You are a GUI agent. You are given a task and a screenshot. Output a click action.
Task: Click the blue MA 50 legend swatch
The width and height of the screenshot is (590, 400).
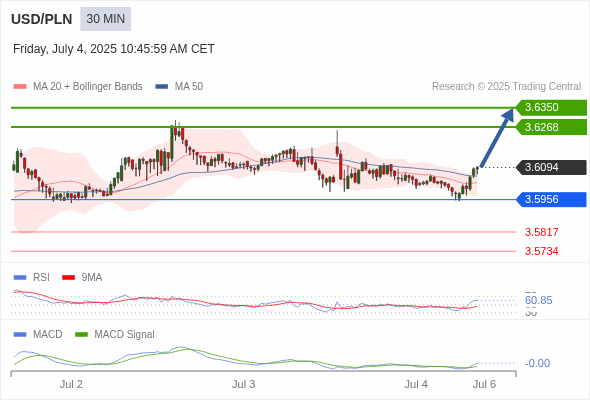(x=162, y=87)
